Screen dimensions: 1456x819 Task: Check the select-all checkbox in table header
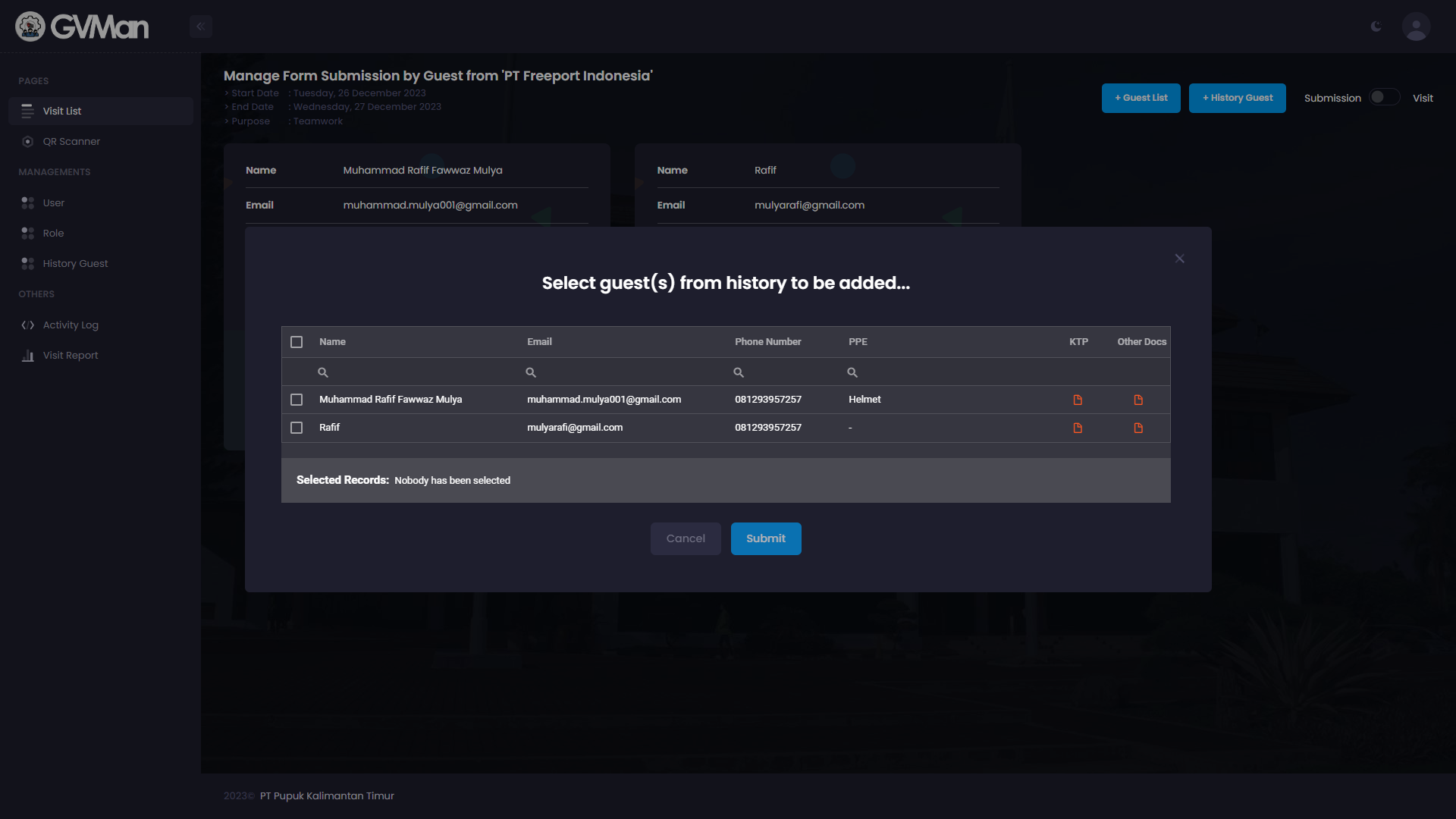(297, 342)
